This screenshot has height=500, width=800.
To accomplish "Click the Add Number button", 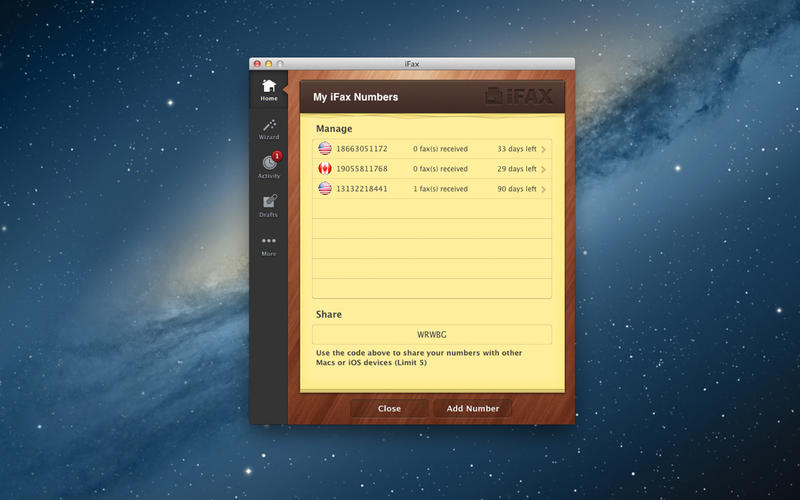I will click(x=472, y=408).
